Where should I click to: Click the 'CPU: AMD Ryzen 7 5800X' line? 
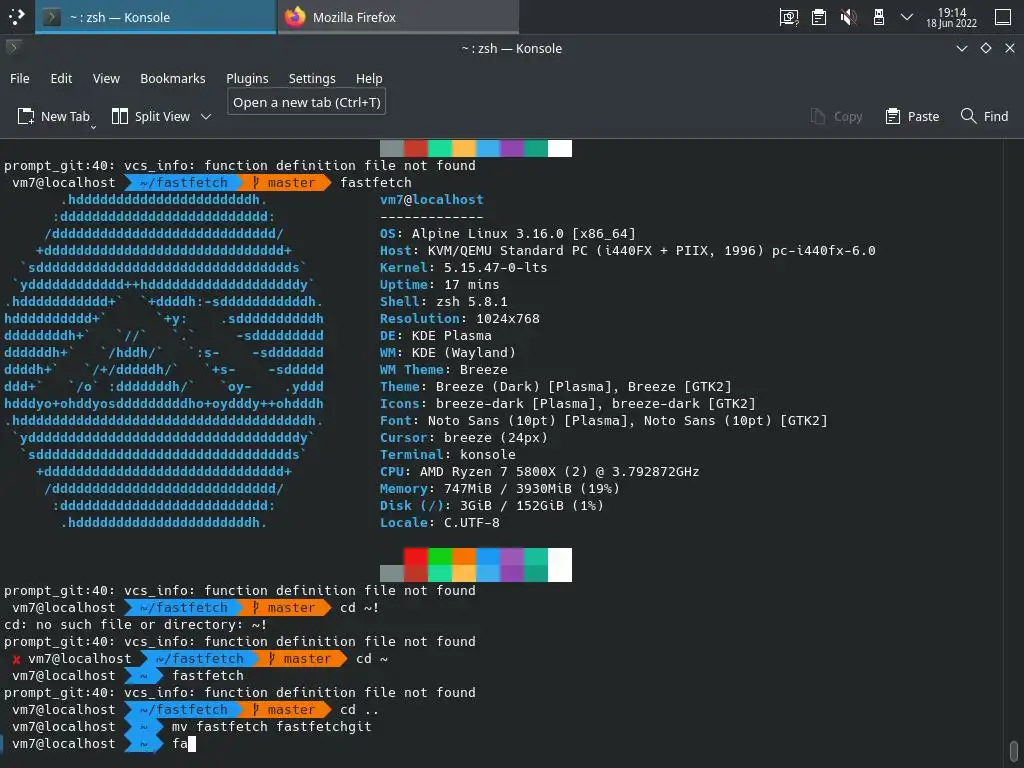539,471
